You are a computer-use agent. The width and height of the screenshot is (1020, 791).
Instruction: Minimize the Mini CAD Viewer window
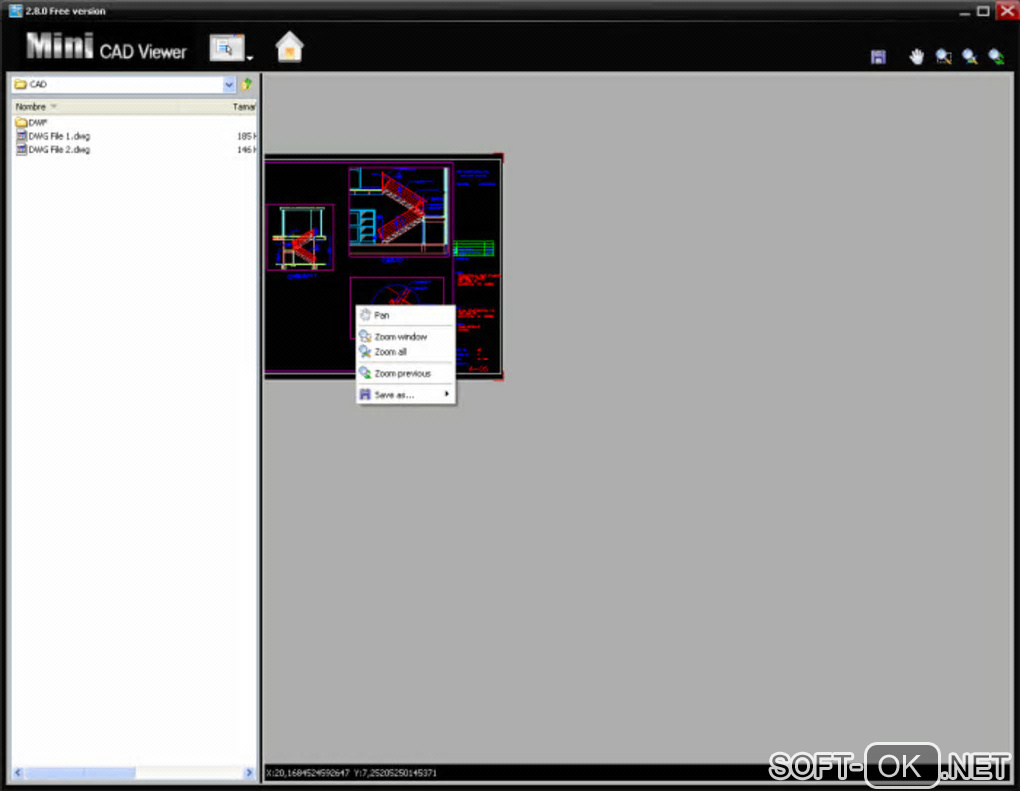(x=965, y=11)
